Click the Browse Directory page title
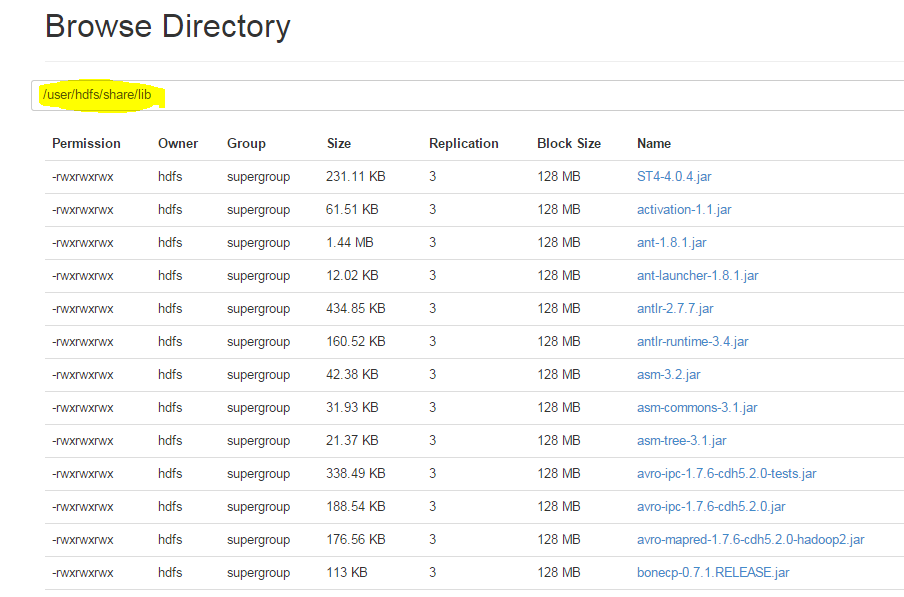904x597 pixels. point(167,26)
